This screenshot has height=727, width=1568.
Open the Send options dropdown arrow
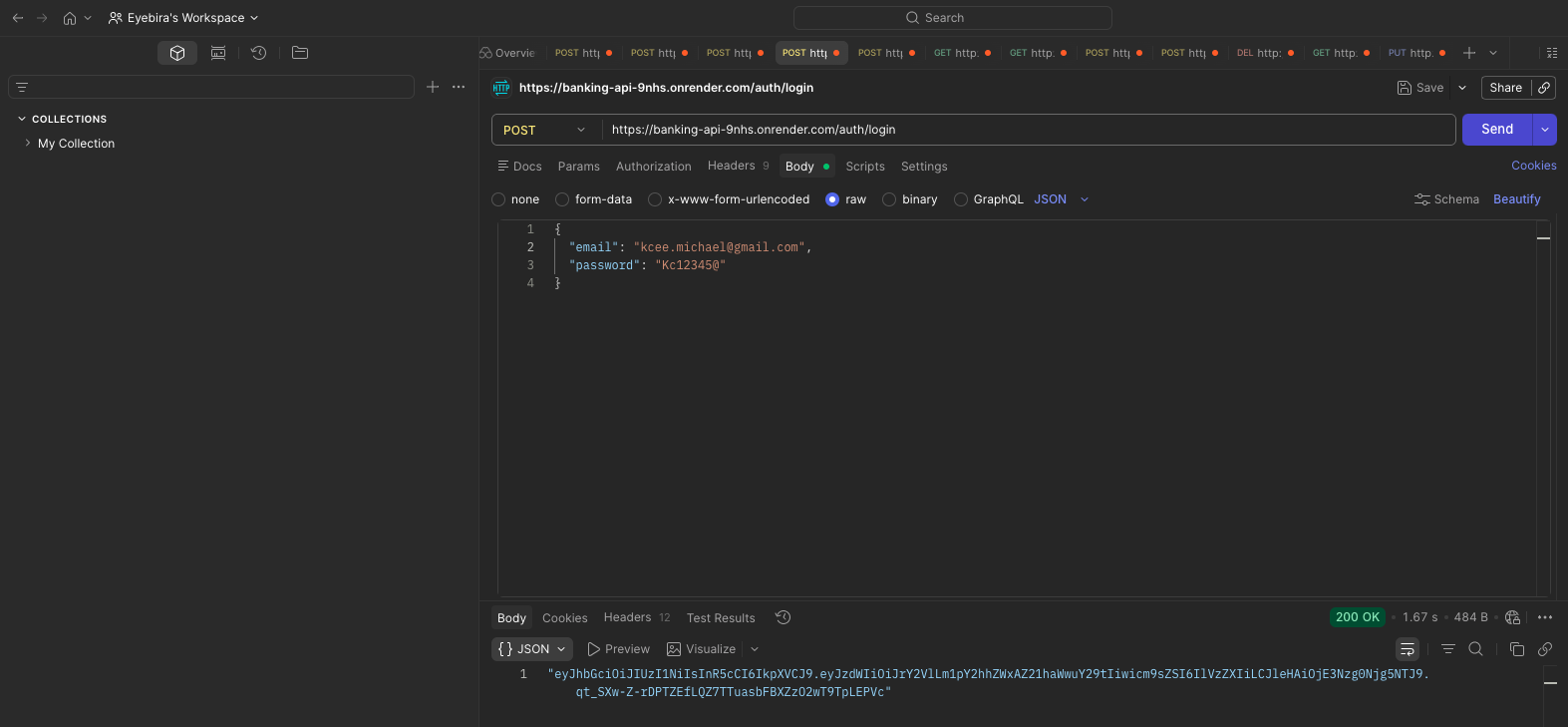[x=1545, y=130]
